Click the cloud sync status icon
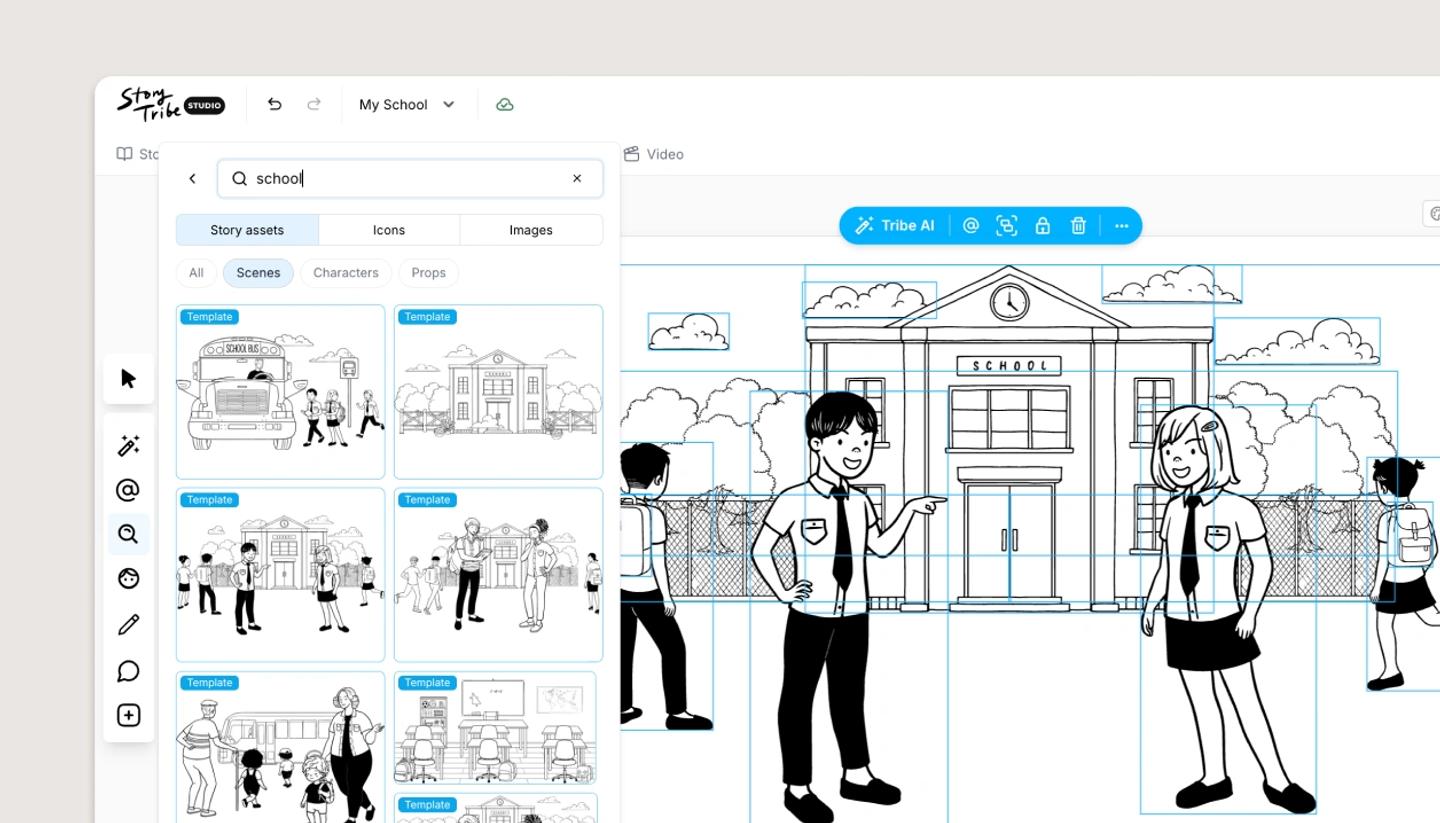 click(505, 104)
